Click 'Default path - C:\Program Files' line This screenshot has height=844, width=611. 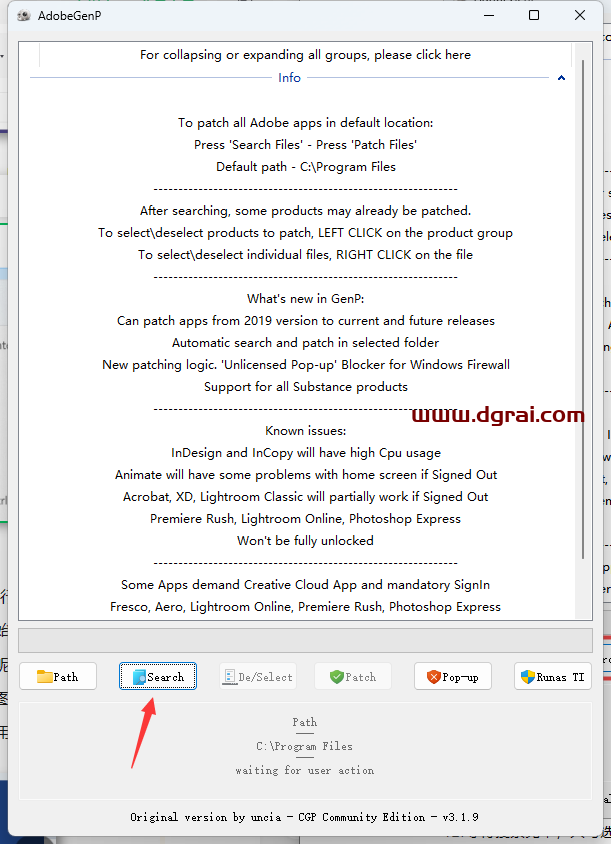pyautogui.click(x=305, y=167)
